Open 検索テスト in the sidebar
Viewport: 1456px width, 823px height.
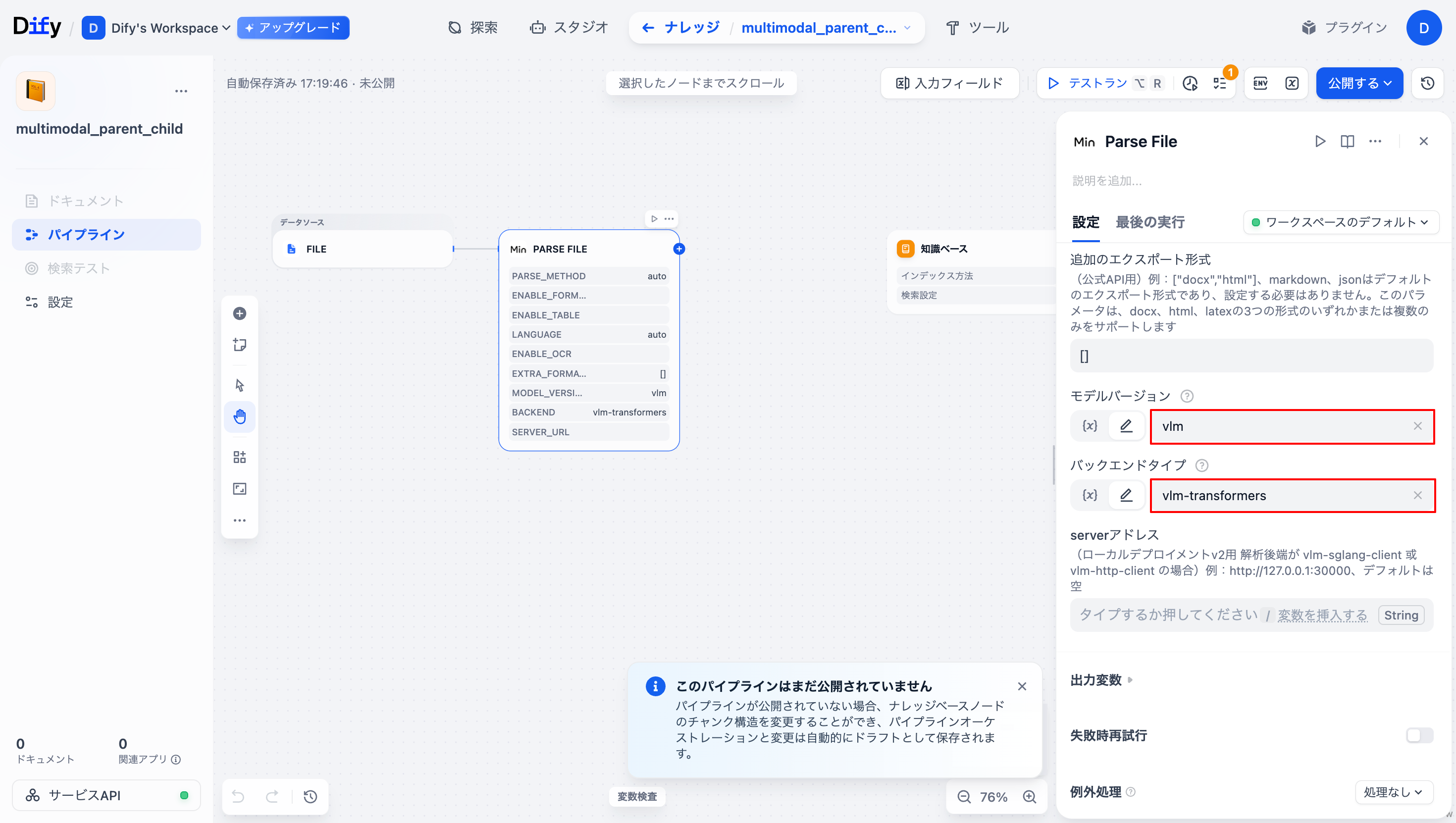coord(79,268)
